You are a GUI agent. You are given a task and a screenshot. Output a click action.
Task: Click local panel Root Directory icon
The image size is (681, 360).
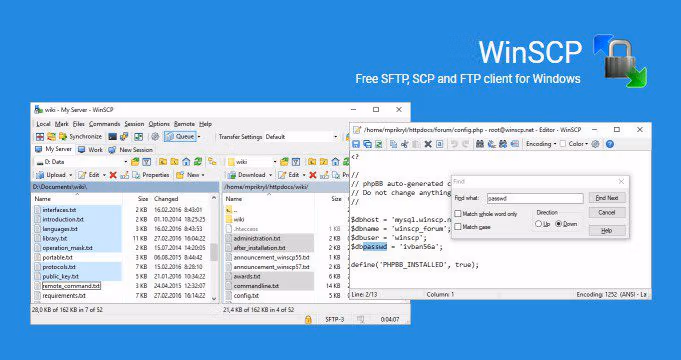pos(174,162)
